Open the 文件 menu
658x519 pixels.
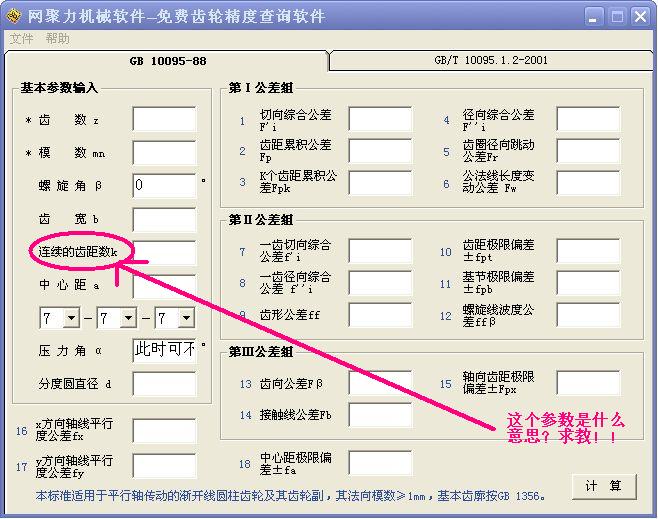pos(21,39)
